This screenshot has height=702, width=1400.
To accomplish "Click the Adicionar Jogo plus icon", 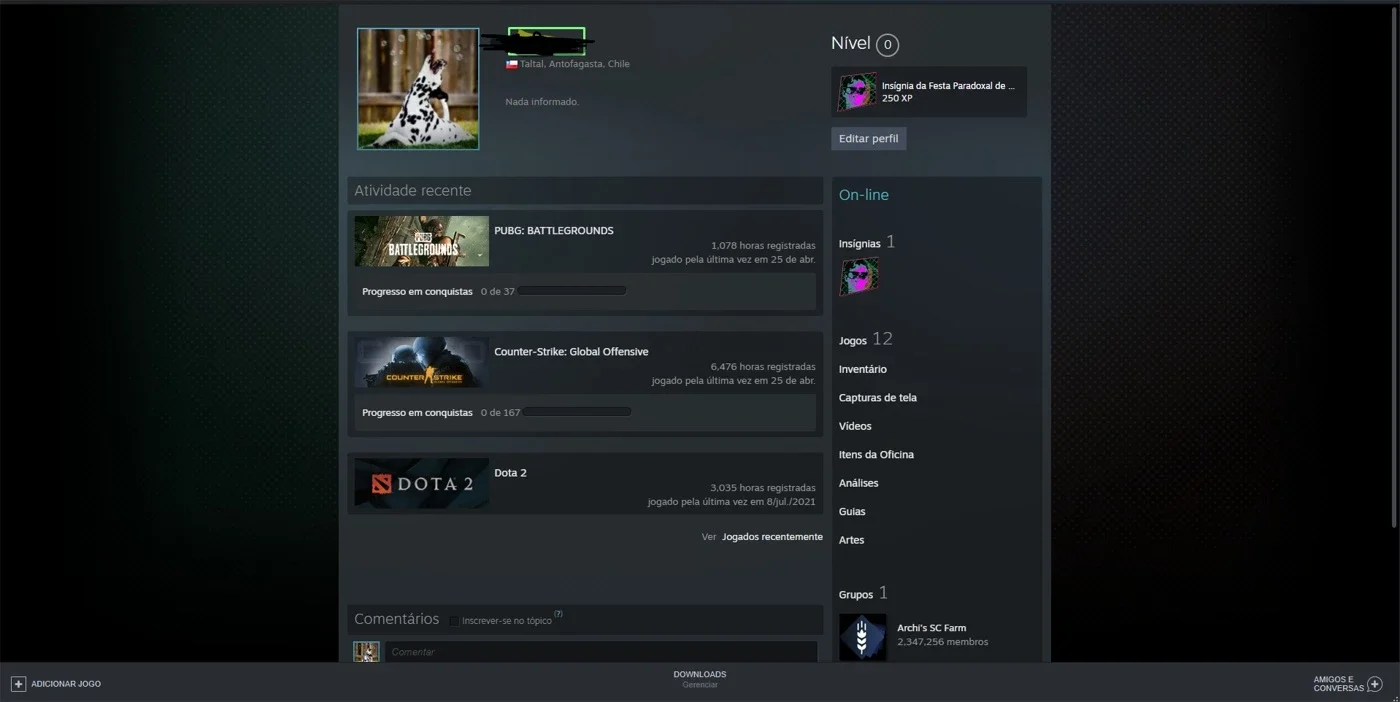I will tap(18, 684).
